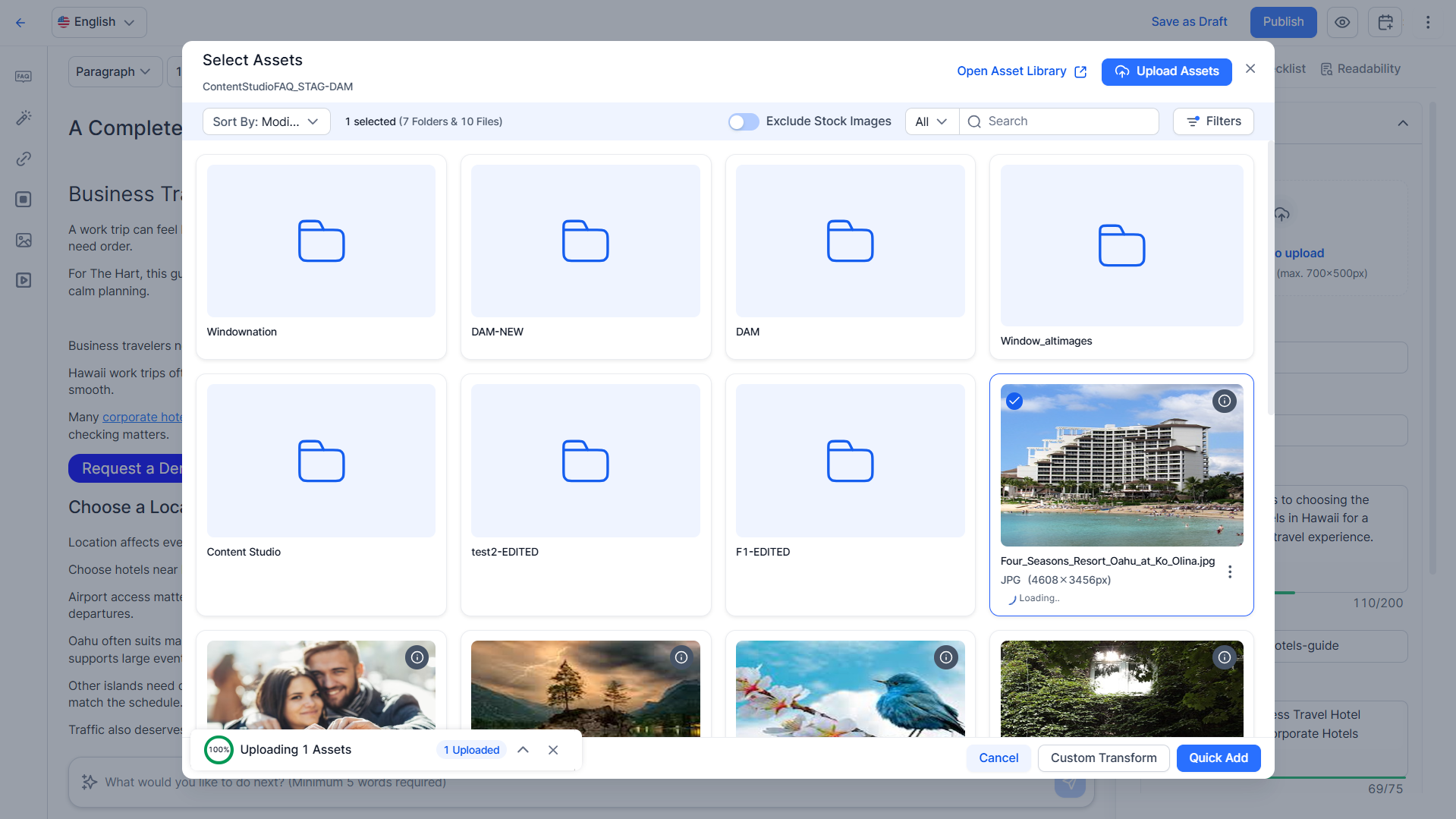
Task: Open the Windownation folder
Action: (321, 257)
